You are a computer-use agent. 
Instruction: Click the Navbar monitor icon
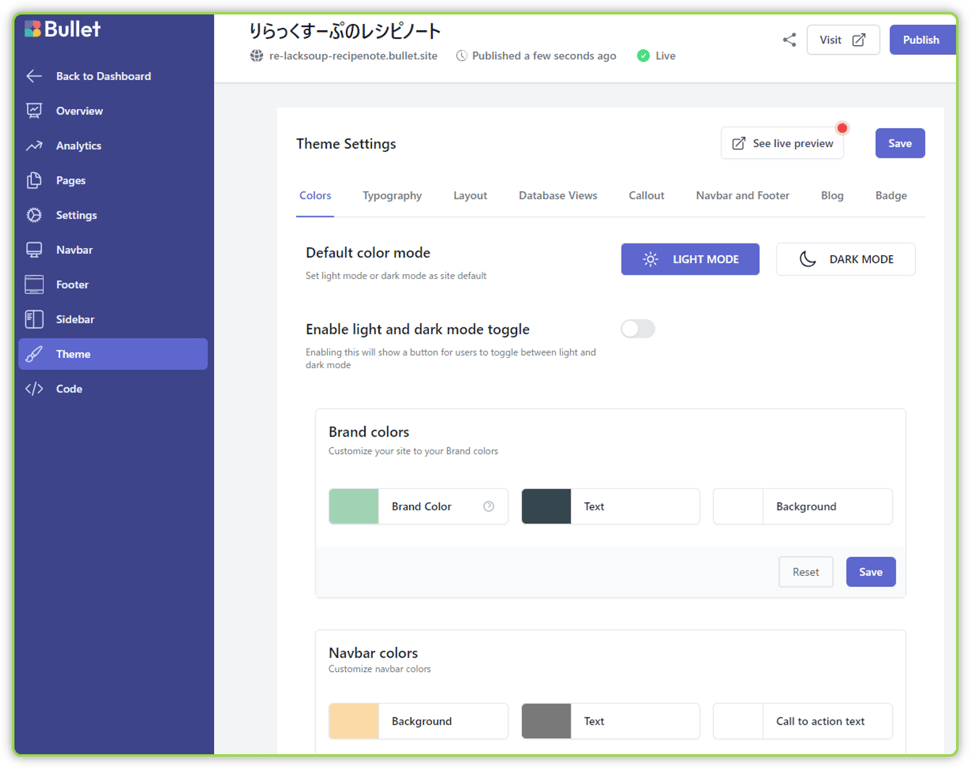(x=34, y=249)
